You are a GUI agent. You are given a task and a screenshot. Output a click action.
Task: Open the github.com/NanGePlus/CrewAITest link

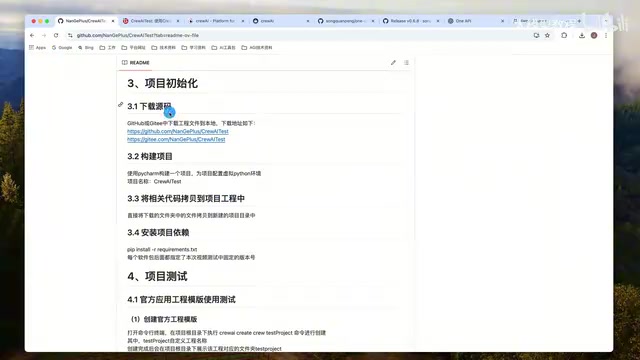pos(178,131)
